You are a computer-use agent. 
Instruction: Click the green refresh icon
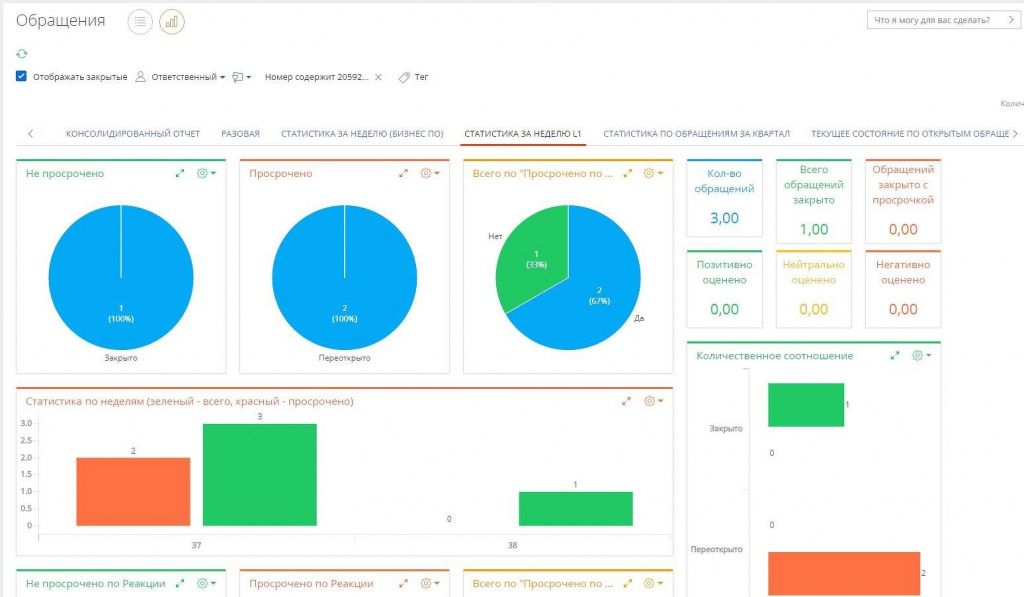click(22, 54)
